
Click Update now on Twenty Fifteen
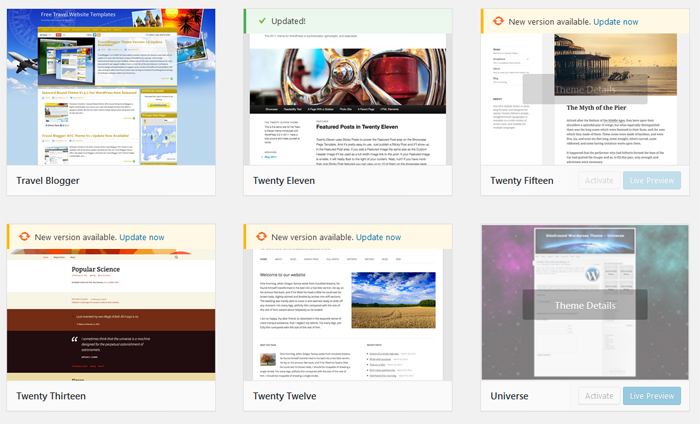tap(616, 22)
